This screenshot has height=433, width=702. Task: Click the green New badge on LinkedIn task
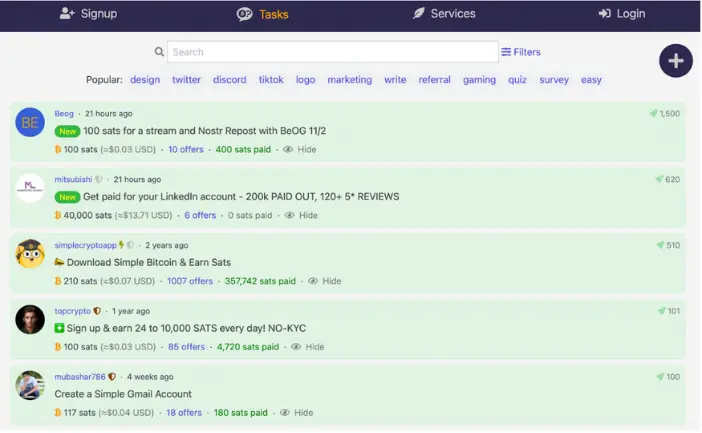pyautogui.click(x=67, y=197)
